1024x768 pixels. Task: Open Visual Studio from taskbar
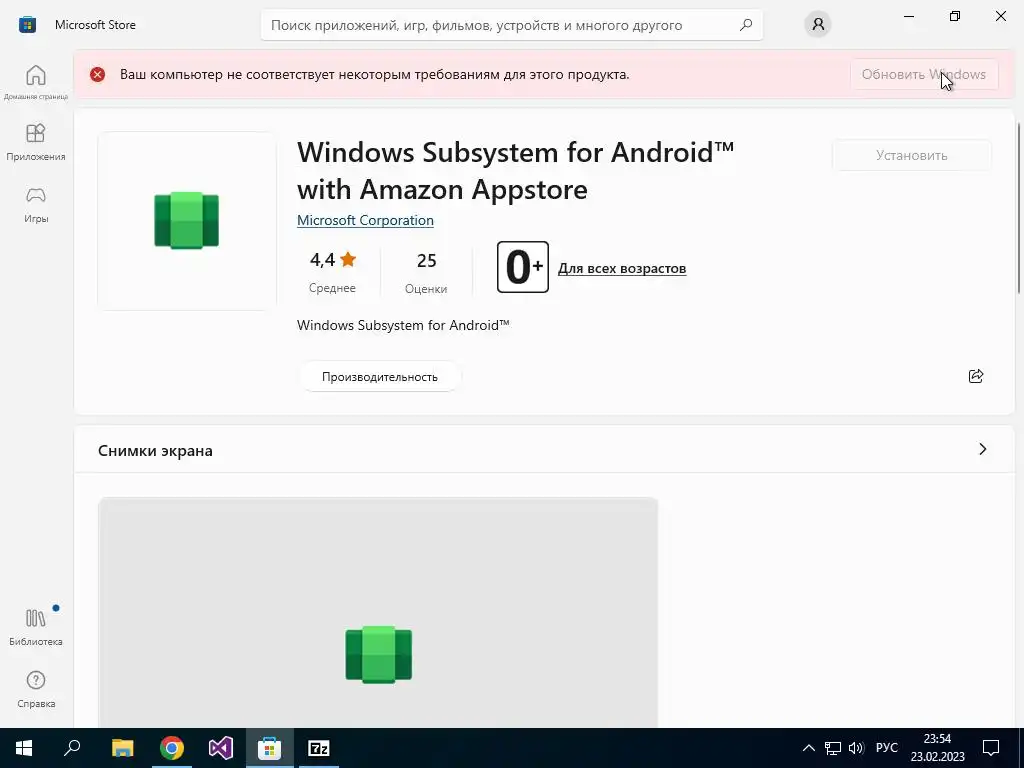pos(221,748)
